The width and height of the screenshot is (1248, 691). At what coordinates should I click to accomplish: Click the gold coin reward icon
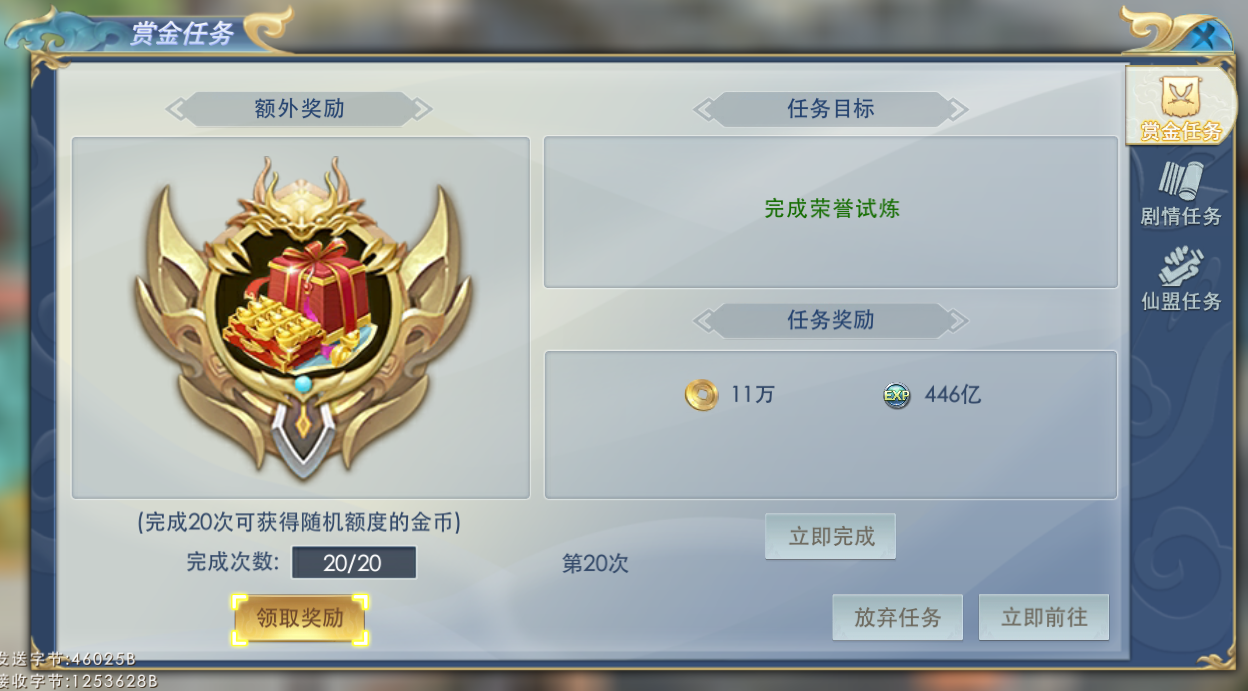pyautogui.click(x=701, y=395)
